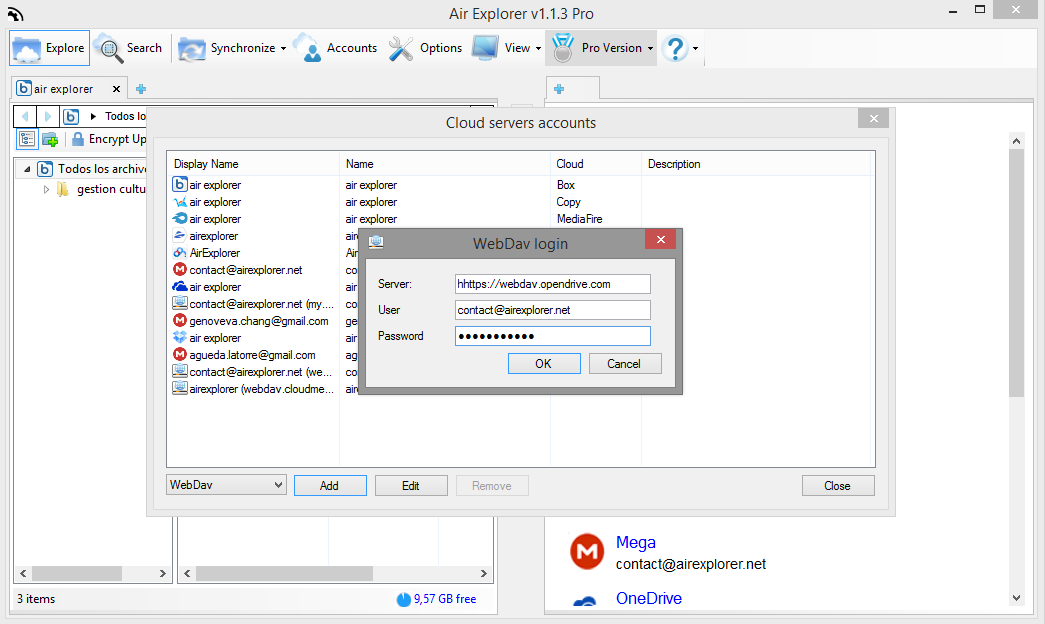
Task: Select the agueda.latorre@gmail.com account row
Action: (253, 355)
